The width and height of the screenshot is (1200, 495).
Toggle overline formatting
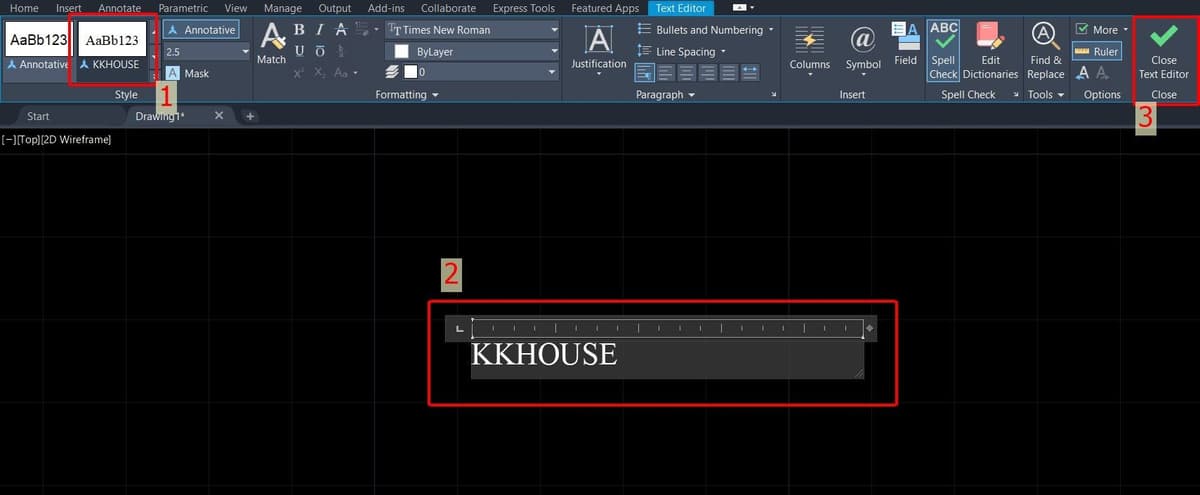click(x=319, y=51)
